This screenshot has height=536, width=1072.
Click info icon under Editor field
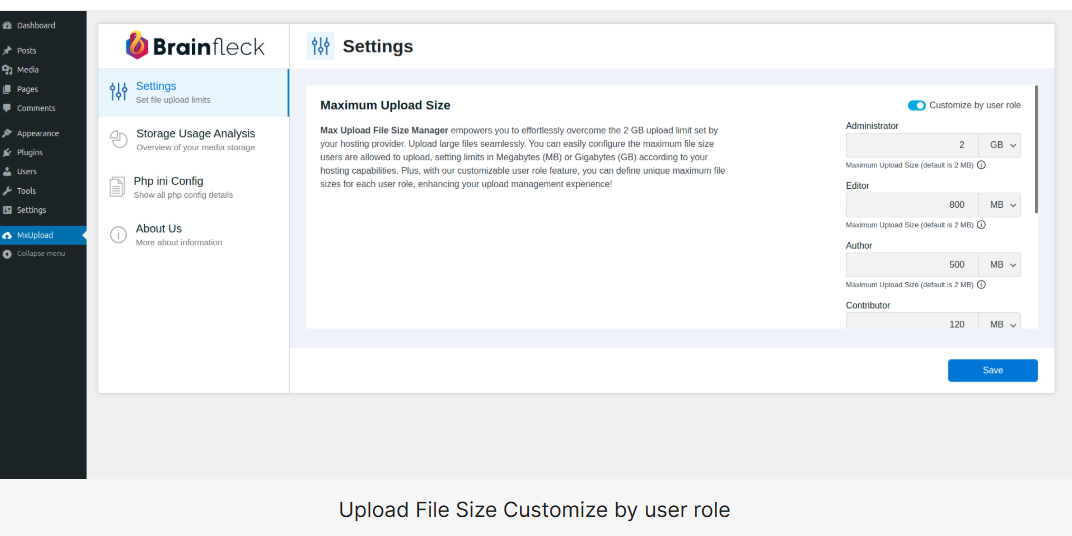(981, 224)
